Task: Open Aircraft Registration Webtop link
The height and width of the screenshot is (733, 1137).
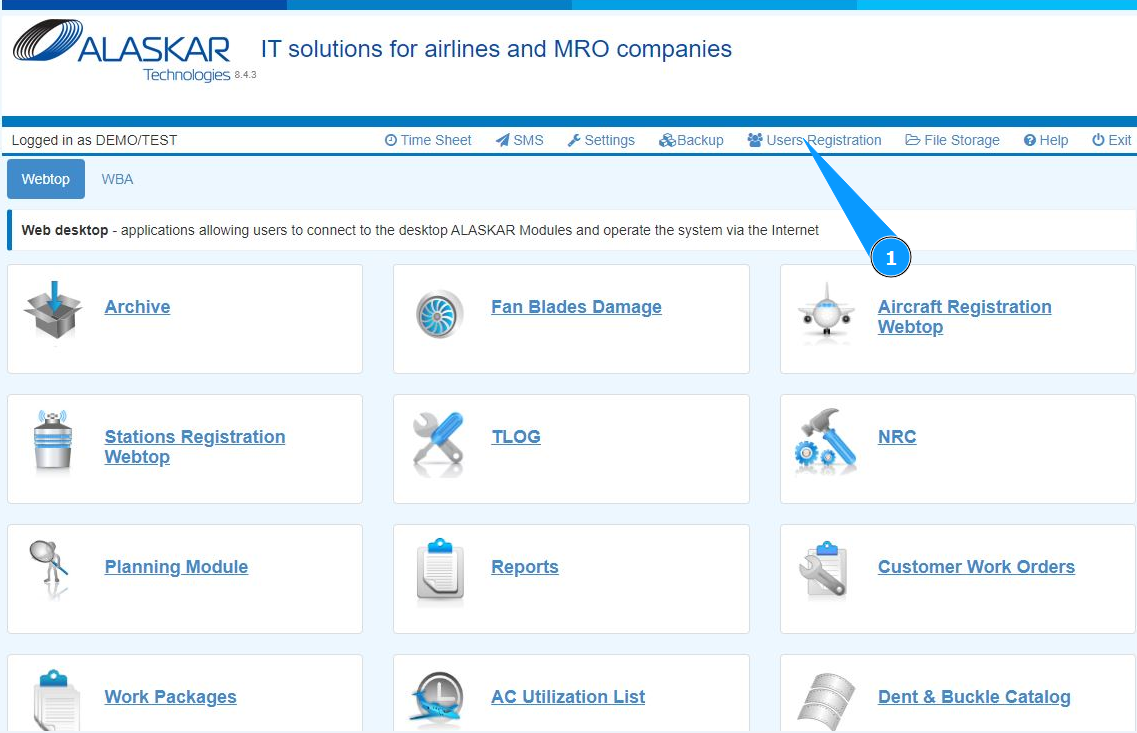Action: (x=964, y=317)
